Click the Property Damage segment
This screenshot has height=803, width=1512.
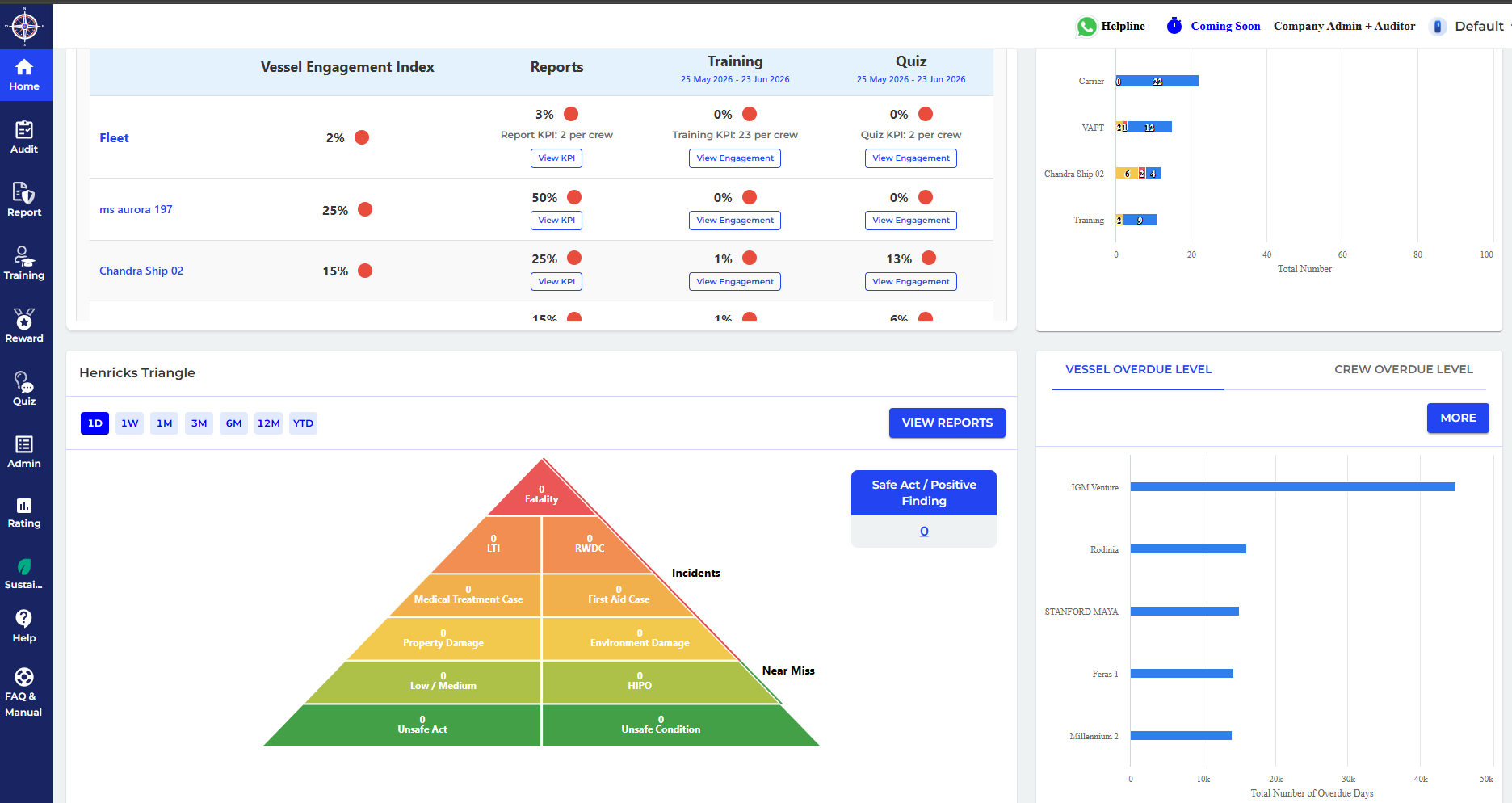pyautogui.click(x=443, y=639)
